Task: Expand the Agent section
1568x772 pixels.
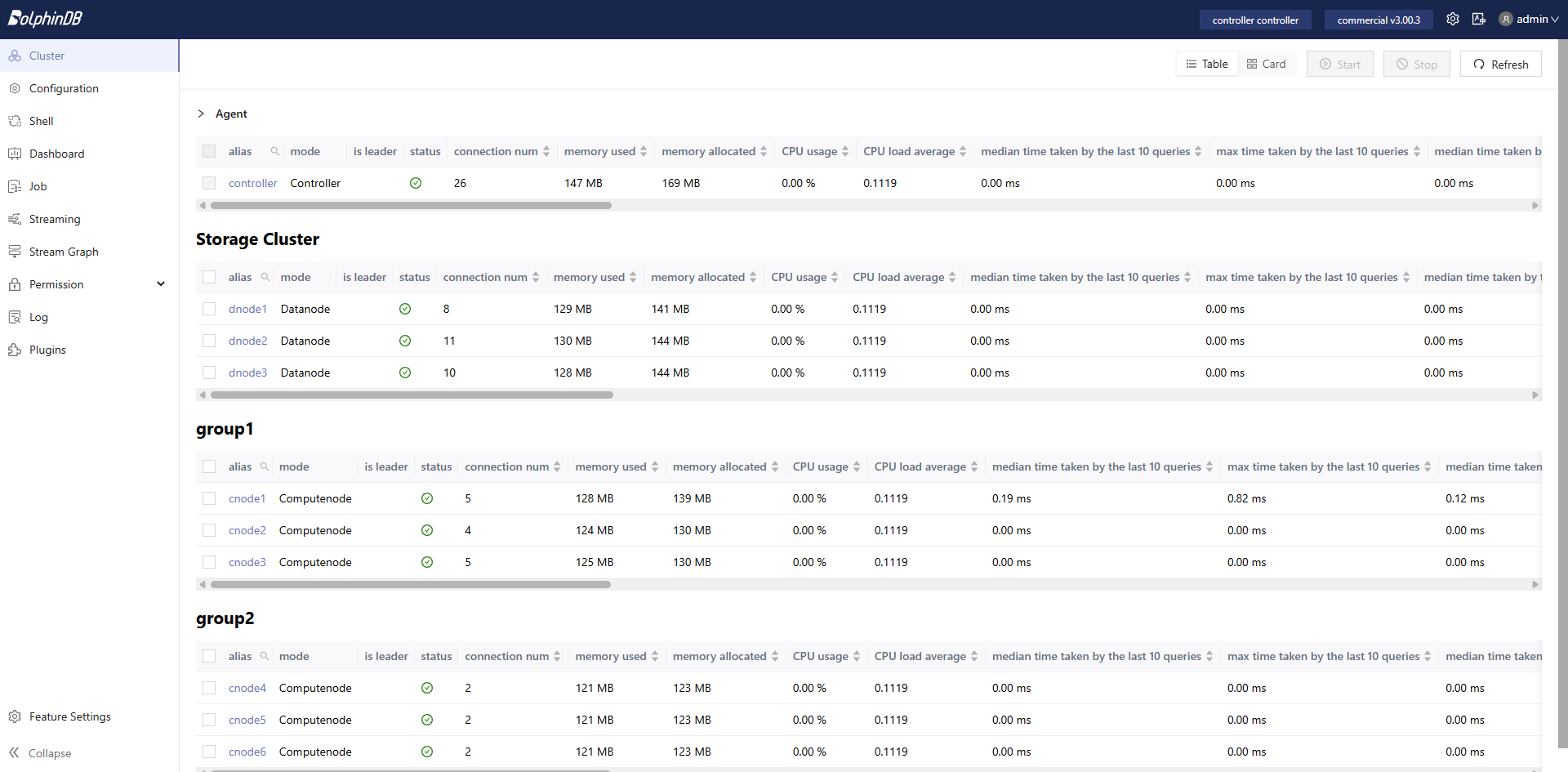Action: [201, 114]
